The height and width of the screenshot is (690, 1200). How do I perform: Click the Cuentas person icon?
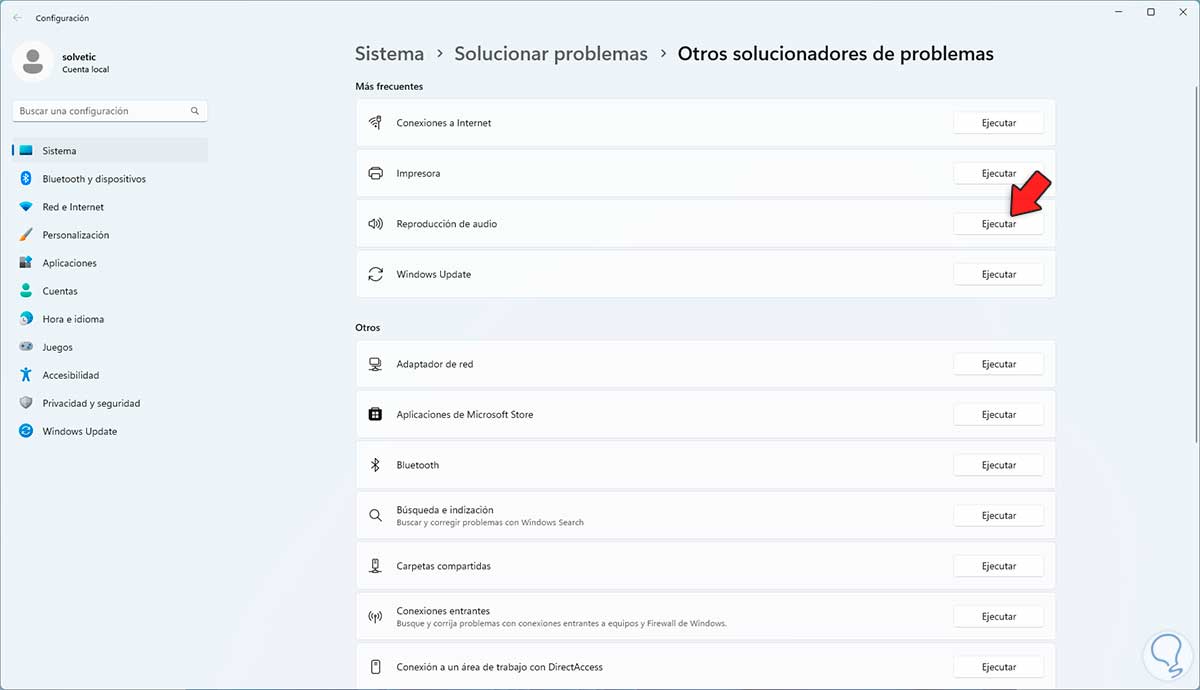click(26, 291)
